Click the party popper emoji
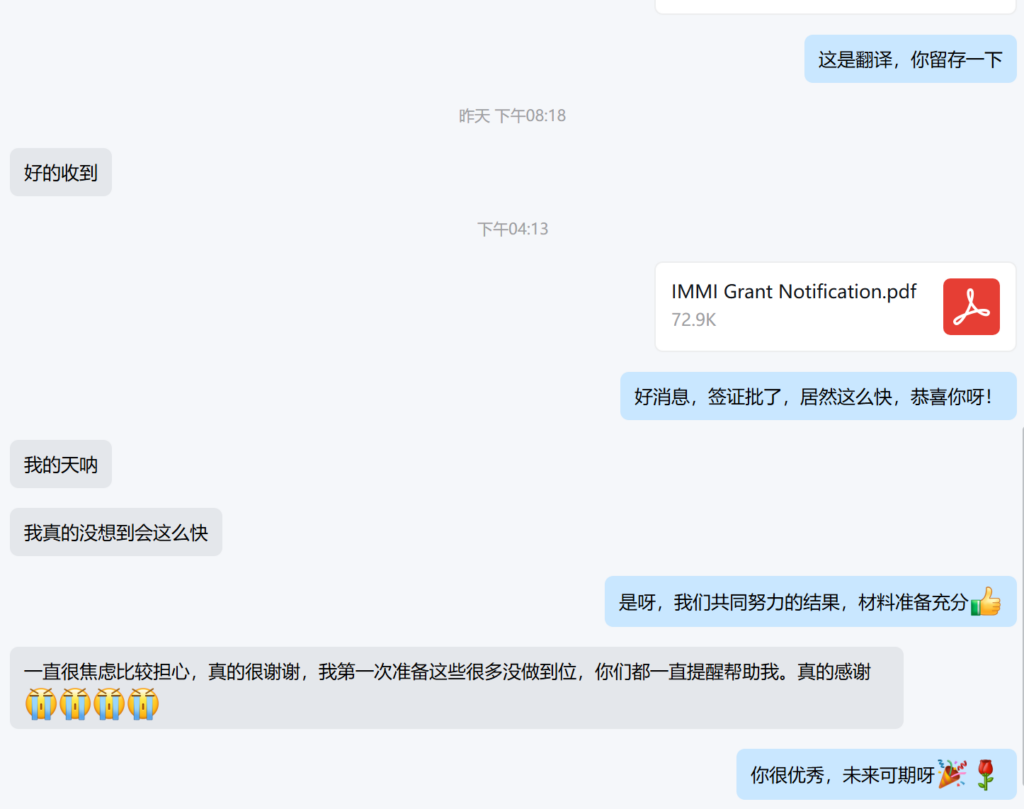 [x=951, y=774]
